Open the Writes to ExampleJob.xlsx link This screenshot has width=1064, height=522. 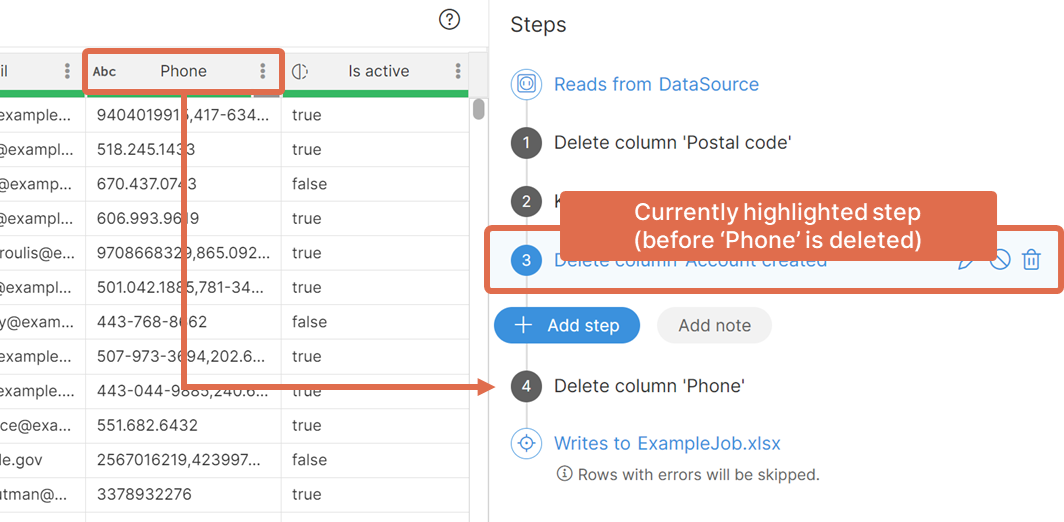tap(667, 443)
